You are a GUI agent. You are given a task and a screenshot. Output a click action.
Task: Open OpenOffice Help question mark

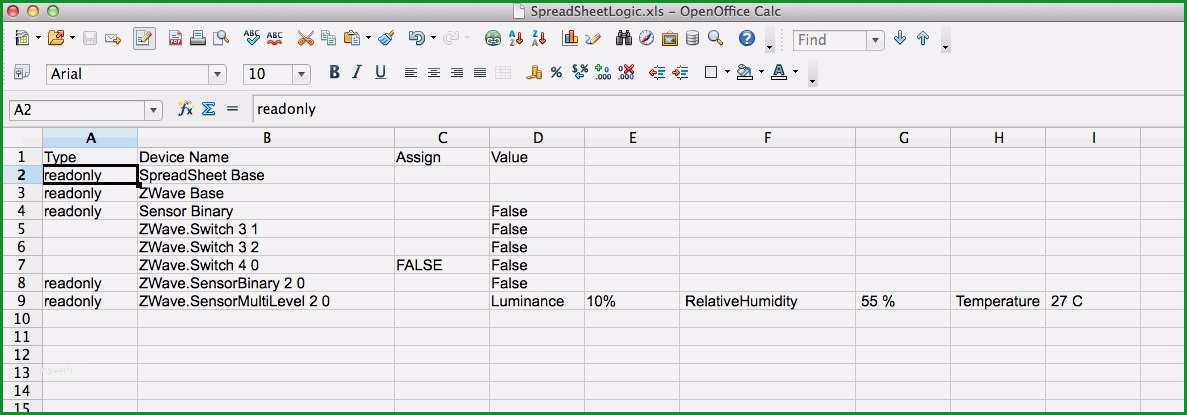[x=746, y=38]
